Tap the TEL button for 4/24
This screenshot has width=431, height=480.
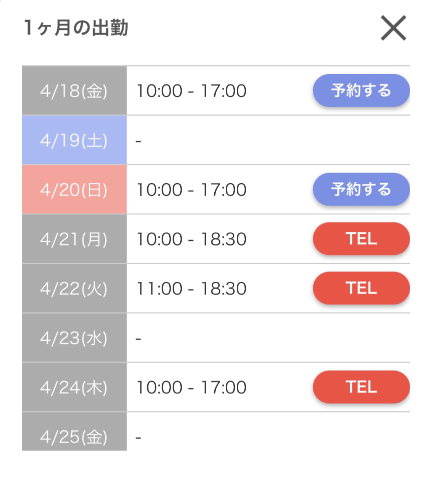[361, 387]
